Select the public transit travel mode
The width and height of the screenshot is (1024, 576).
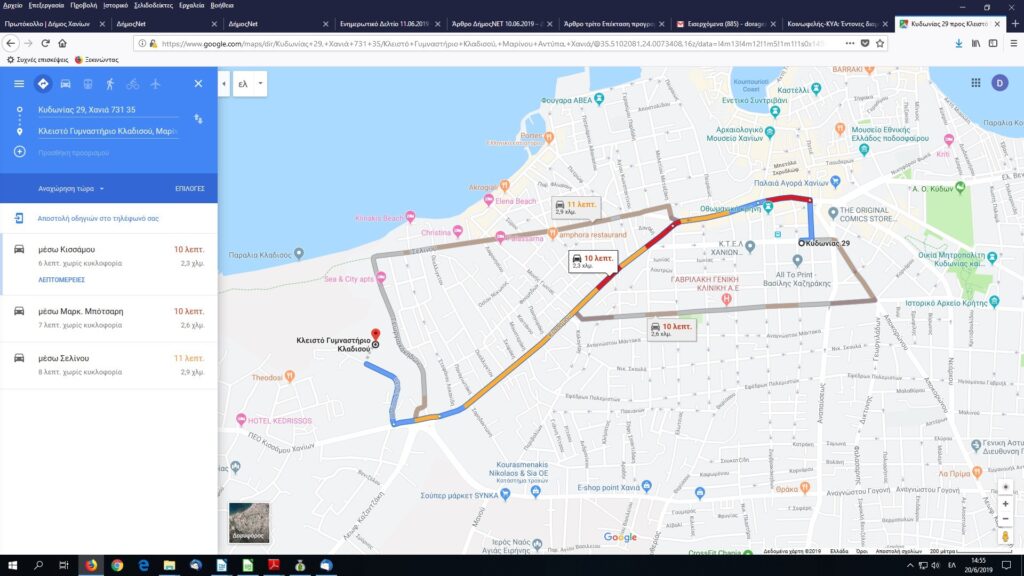(x=88, y=83)
